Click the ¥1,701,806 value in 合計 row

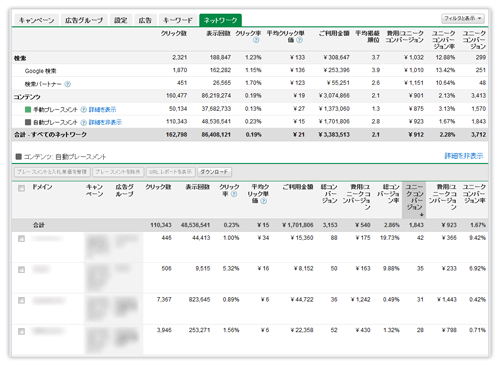point(298,225)
